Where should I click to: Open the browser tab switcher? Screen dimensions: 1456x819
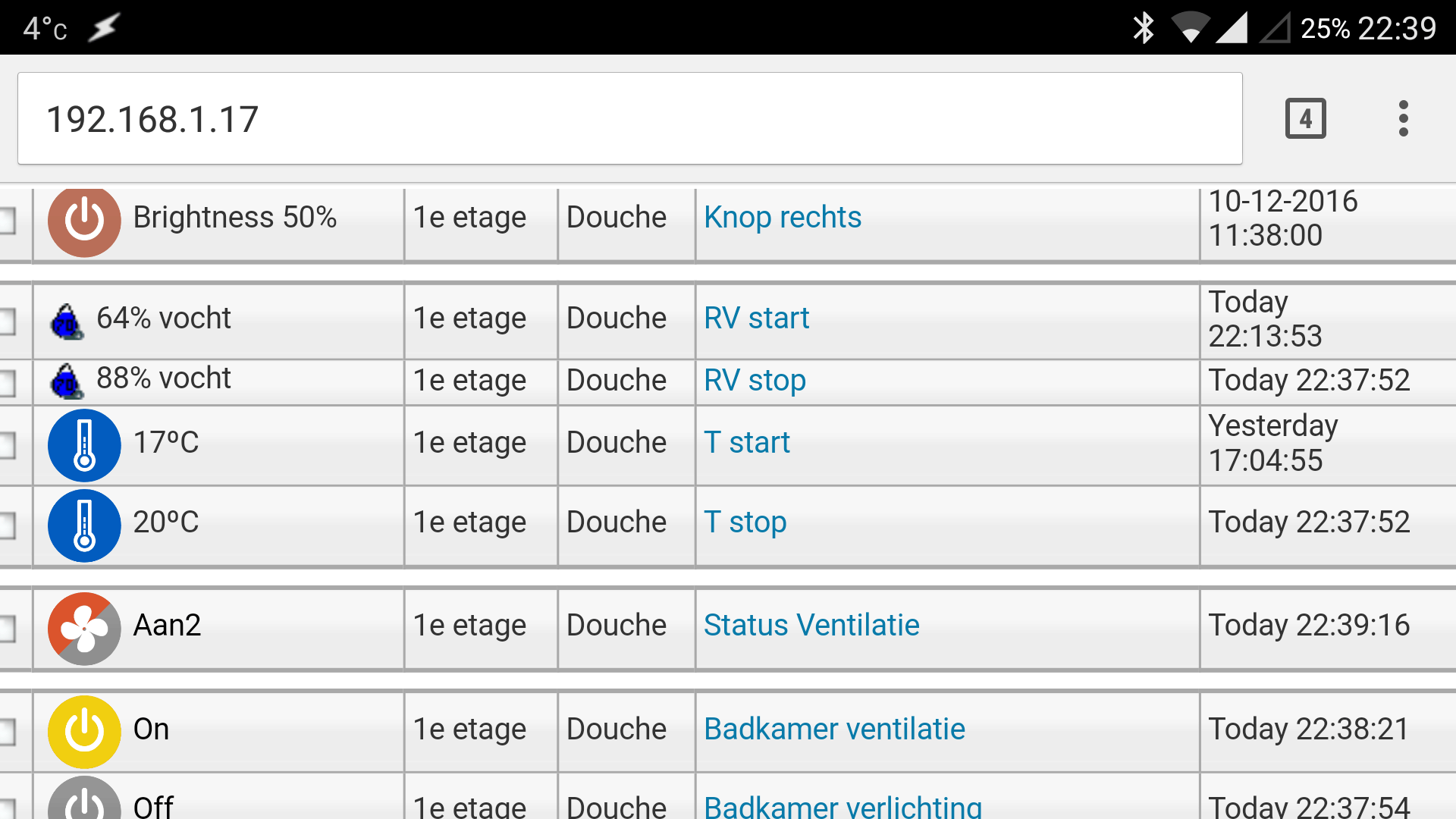(1305, 119)
